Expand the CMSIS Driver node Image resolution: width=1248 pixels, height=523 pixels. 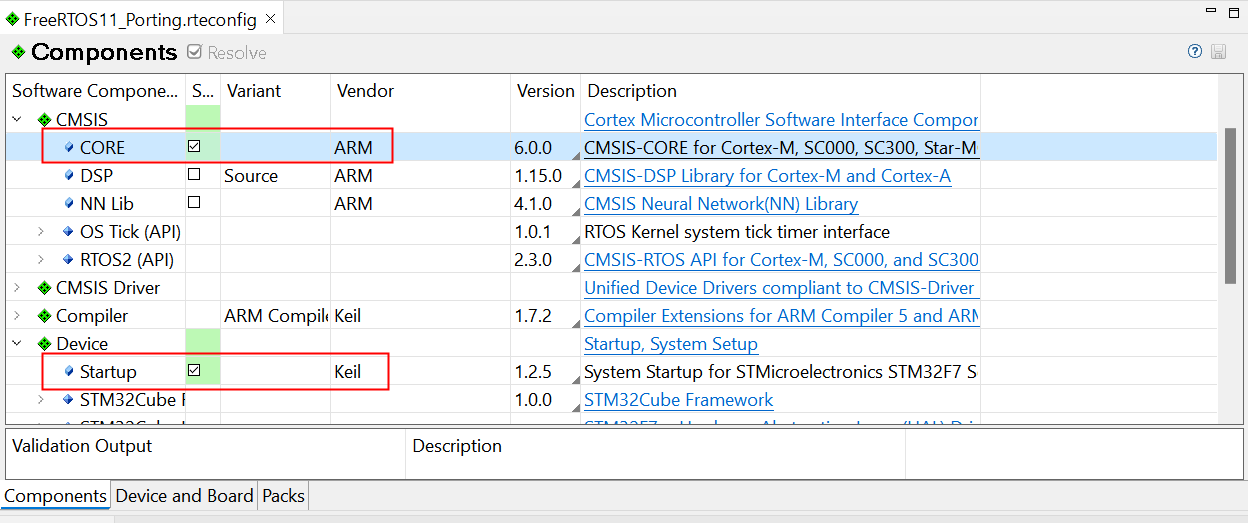17,288
